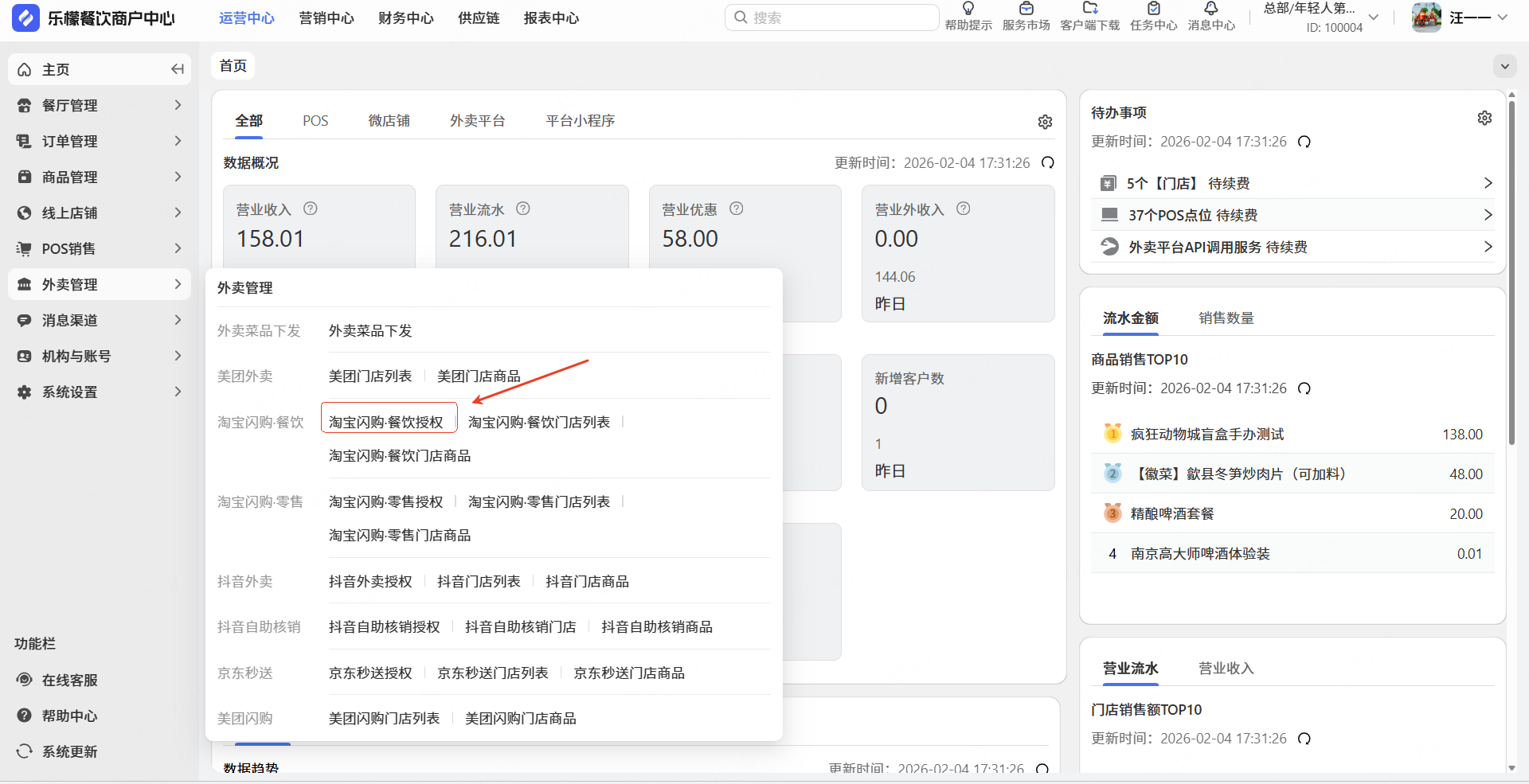The image size is (1529, 784).
Task: Open the 待办事项 settings gear
Action: click(1484, 118)
